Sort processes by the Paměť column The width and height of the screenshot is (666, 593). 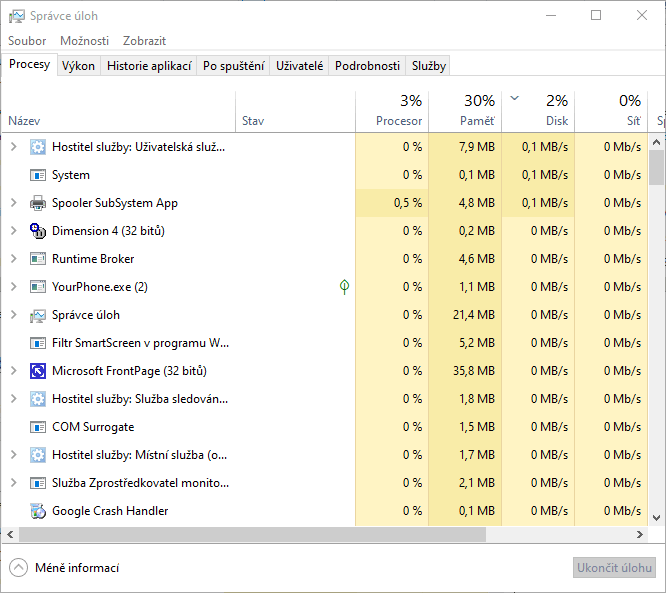pos(465,111)
